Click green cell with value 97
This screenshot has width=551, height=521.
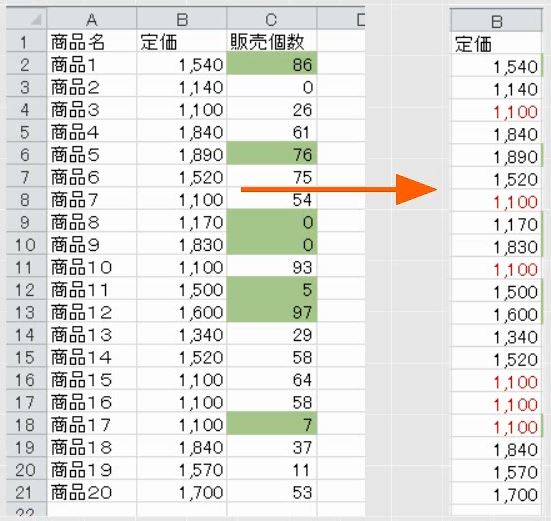[272, 311]
